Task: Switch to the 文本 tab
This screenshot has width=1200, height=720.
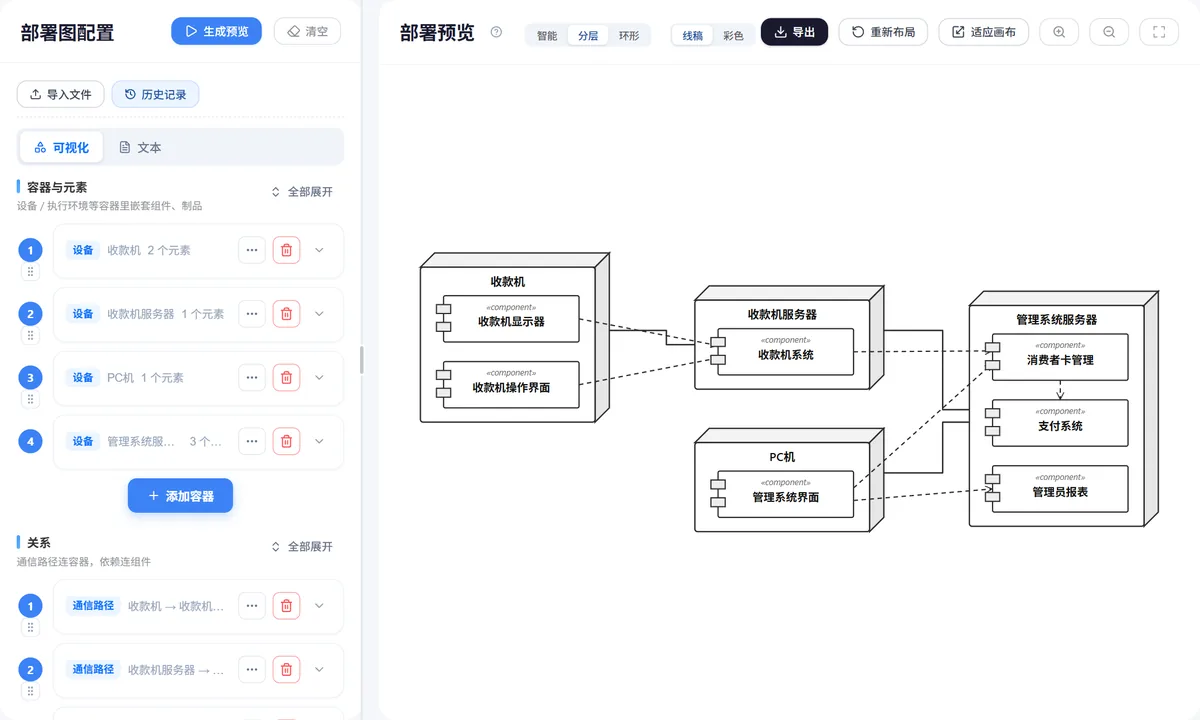Action: point(140,147)
